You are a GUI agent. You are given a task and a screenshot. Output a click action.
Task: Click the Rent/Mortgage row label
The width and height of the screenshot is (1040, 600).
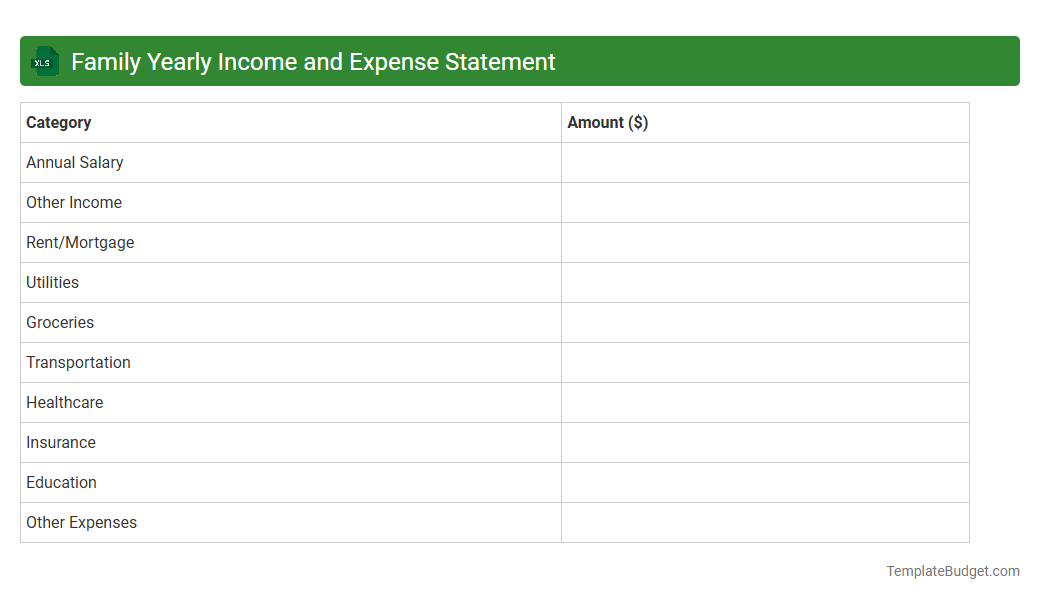pyautogui.click(x=80, y=242)
